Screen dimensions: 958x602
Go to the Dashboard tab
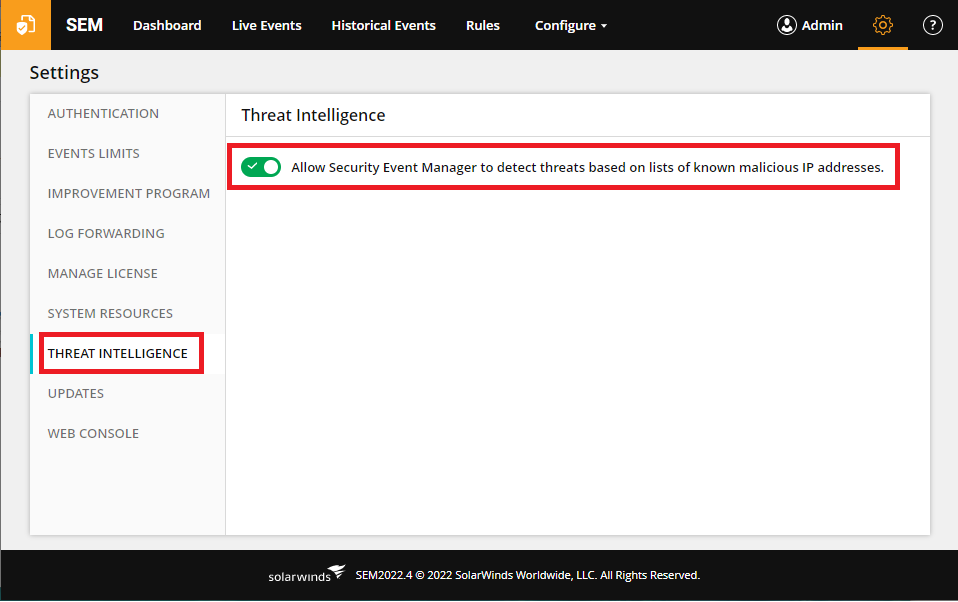click(167, 26)
